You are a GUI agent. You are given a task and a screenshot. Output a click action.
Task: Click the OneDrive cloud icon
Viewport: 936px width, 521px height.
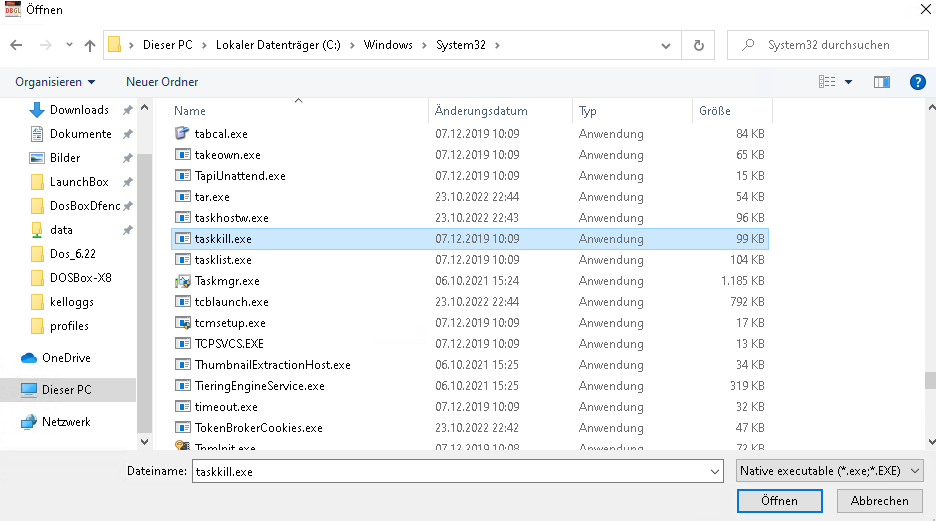click(x=29, y=358)
